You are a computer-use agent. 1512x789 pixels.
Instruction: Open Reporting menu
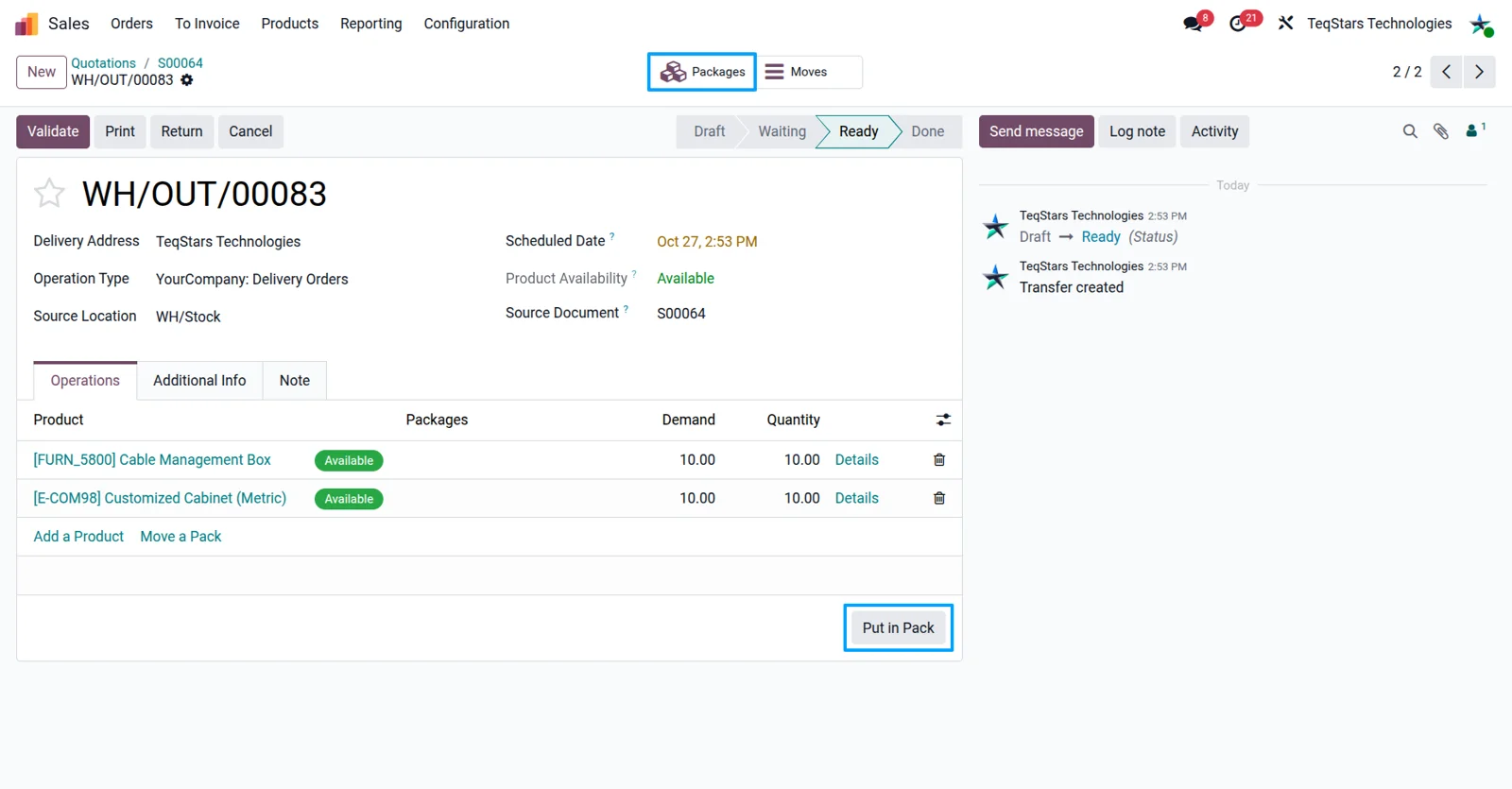pos(371,24)
